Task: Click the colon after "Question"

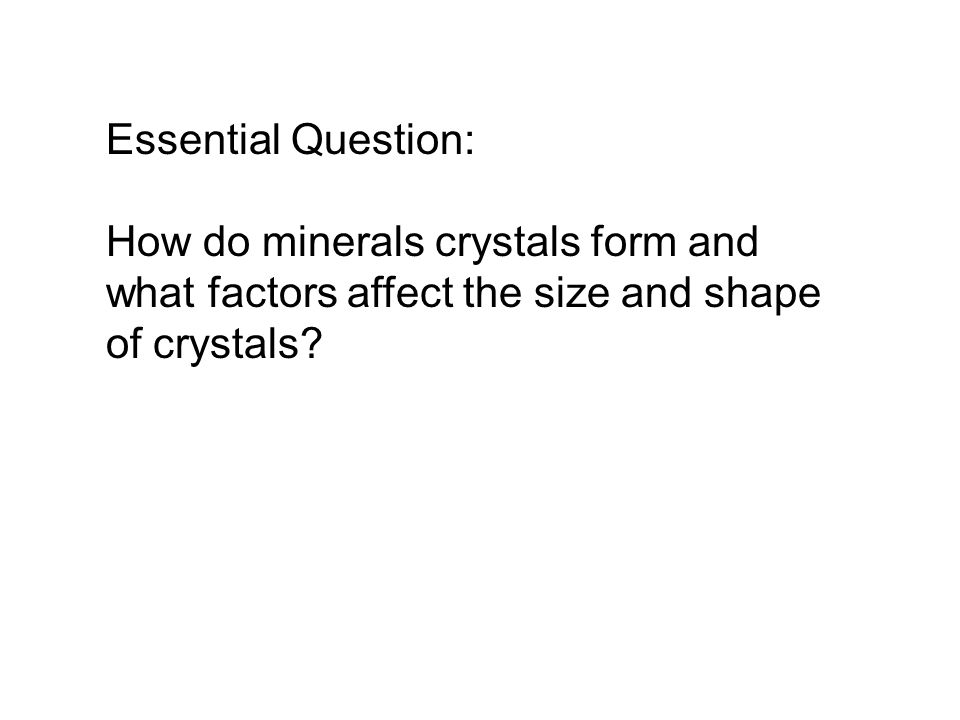Action: pyautogui.click(x=469, y=145)
